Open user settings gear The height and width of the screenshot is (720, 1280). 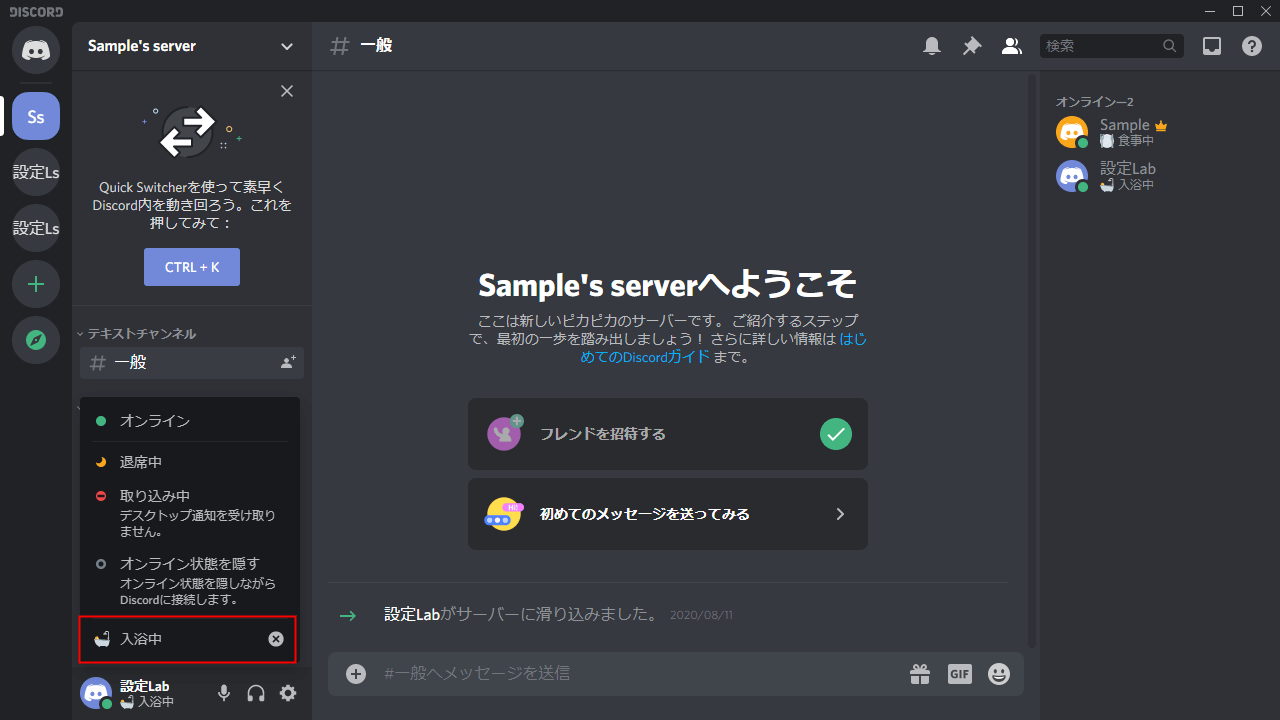click(x=288, y=693)
